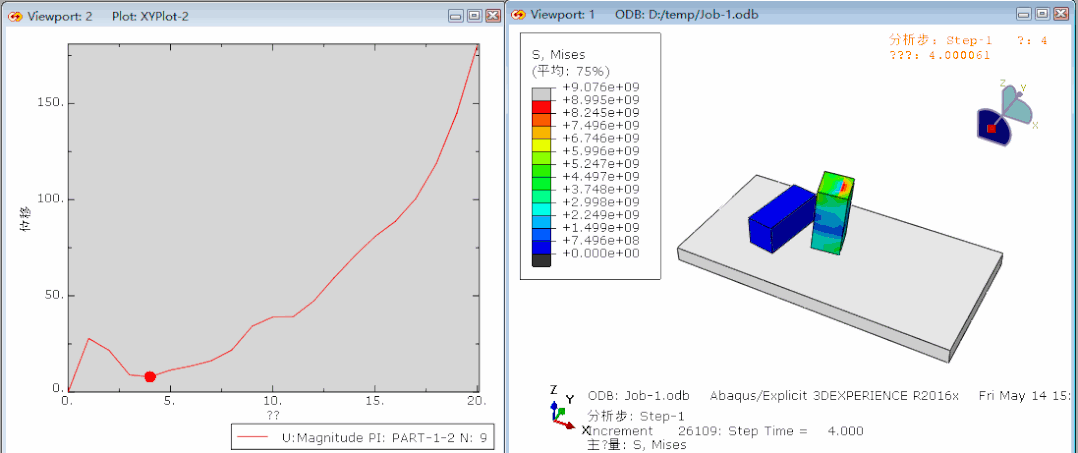Select the dark blue +7.496e+08 legend swatch
The height and width of the screenshot is (453, 1078).
click(542, 247)
